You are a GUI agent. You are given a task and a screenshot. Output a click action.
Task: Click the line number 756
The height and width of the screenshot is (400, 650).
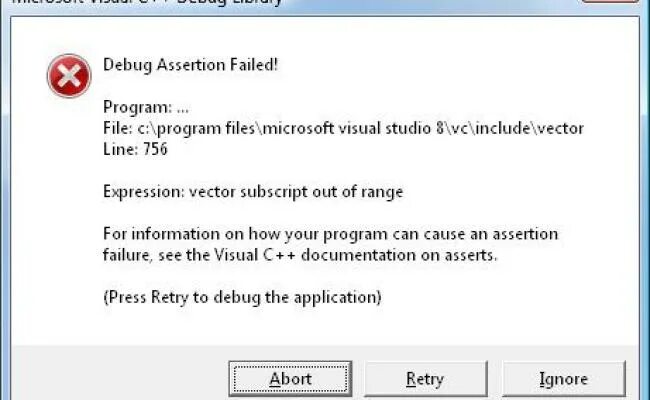pos(155,149)
